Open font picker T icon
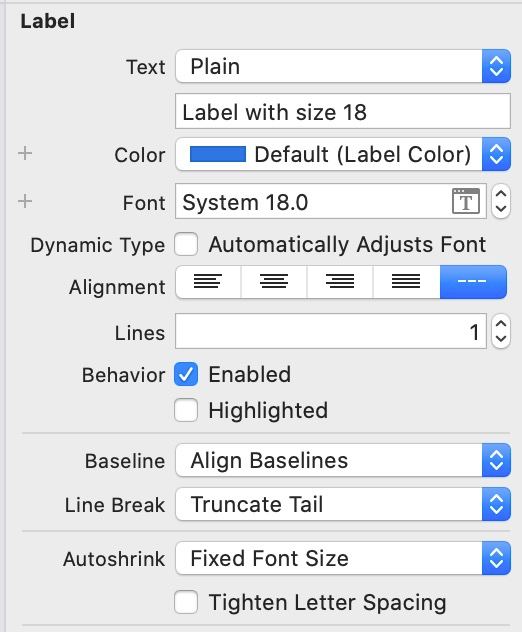This screenshot has width=522, height=632. tap(466, 201)
